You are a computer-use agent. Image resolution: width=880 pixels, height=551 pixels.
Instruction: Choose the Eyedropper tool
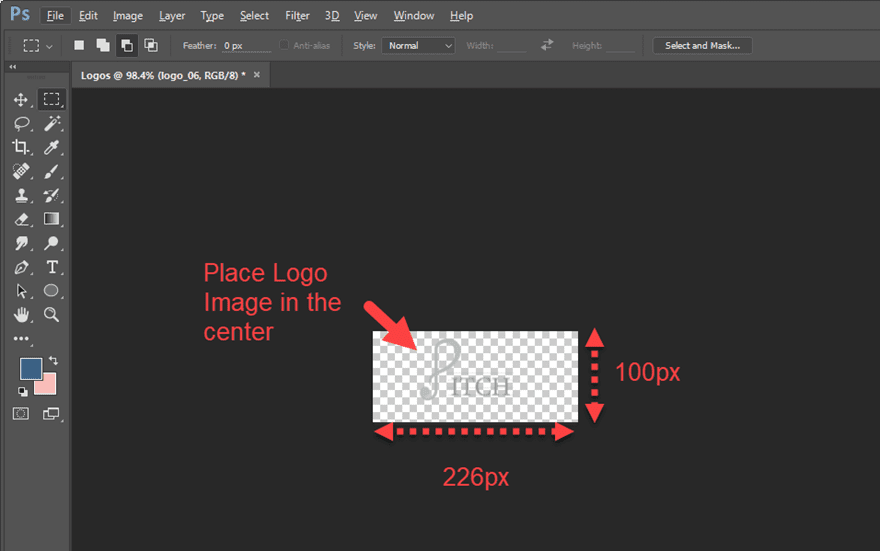[x=52, y=147]
